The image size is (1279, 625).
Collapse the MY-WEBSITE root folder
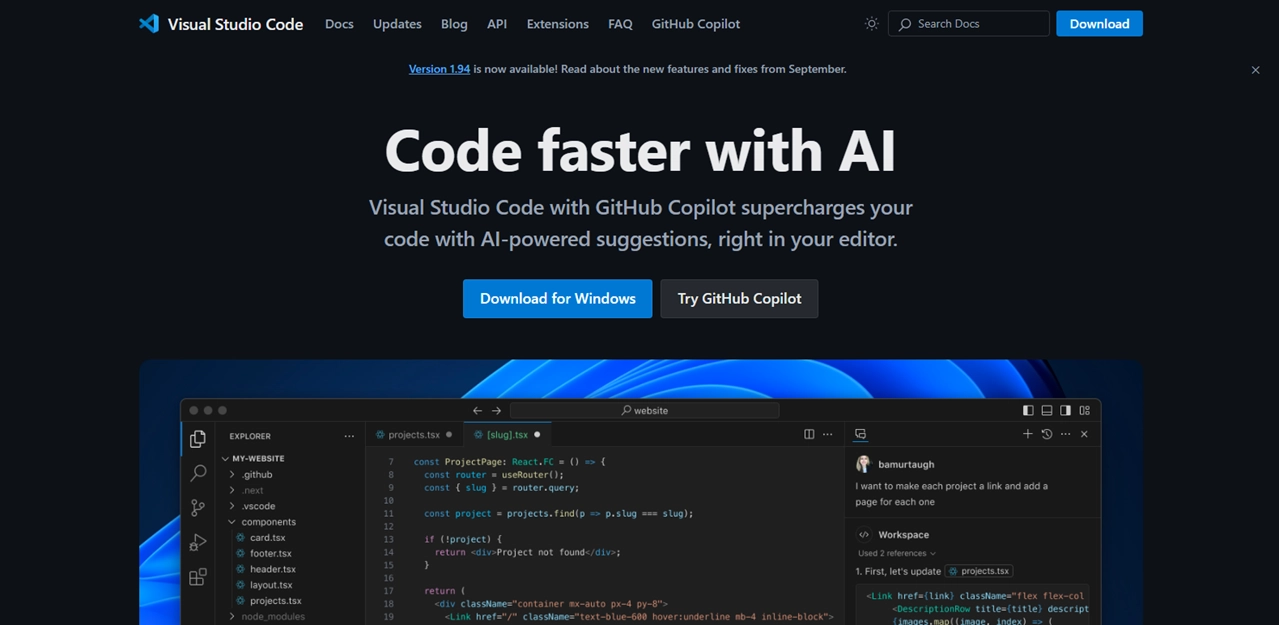[225, 458]
